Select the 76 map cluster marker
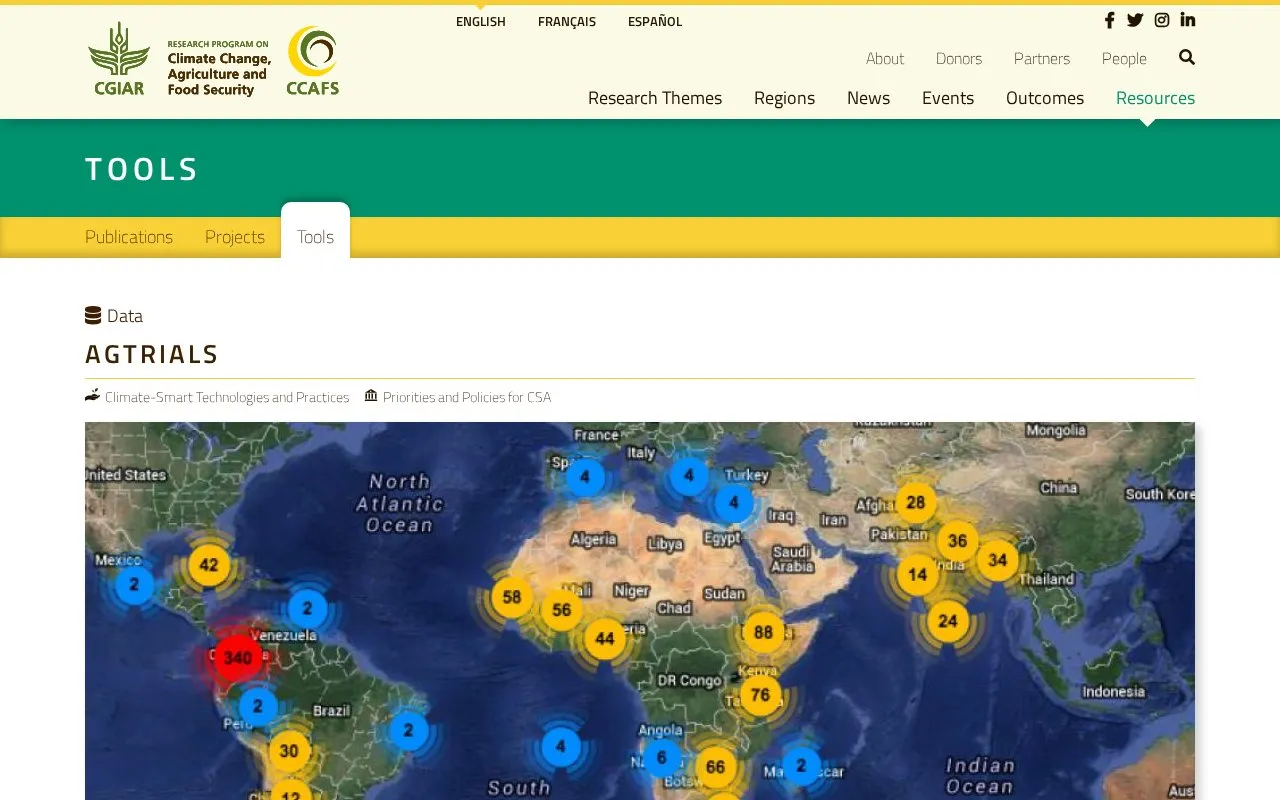The width and height of the screenshot is (1280, 800). (x=760, y=695)
